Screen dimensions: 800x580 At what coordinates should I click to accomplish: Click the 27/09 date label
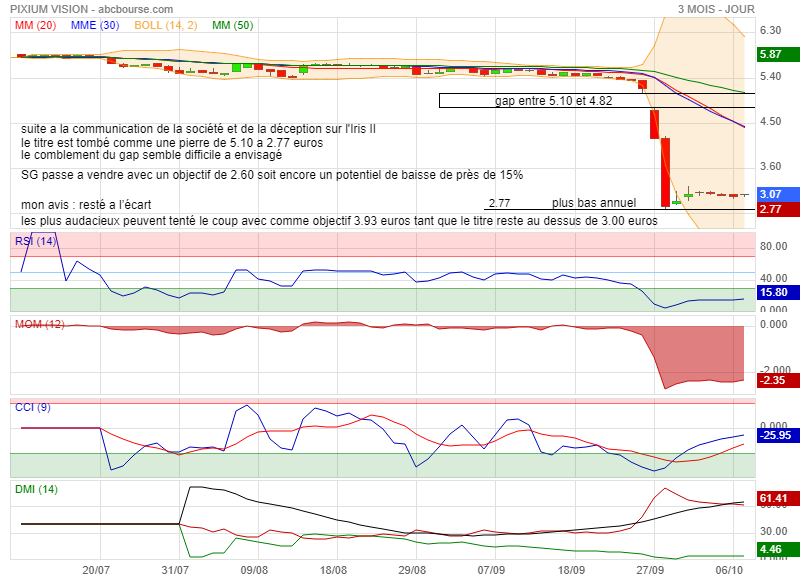[x=650, y=570]
